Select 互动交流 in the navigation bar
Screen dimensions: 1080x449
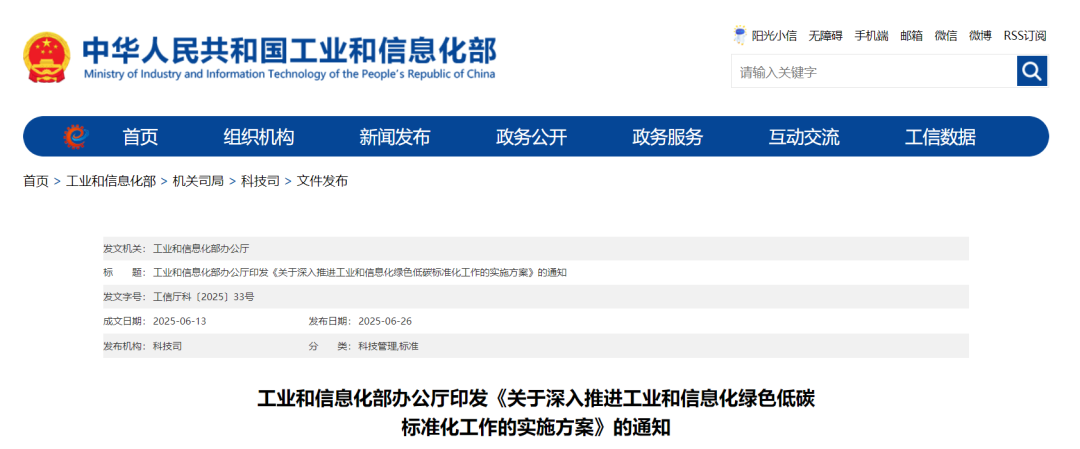[x=804, y=137]
